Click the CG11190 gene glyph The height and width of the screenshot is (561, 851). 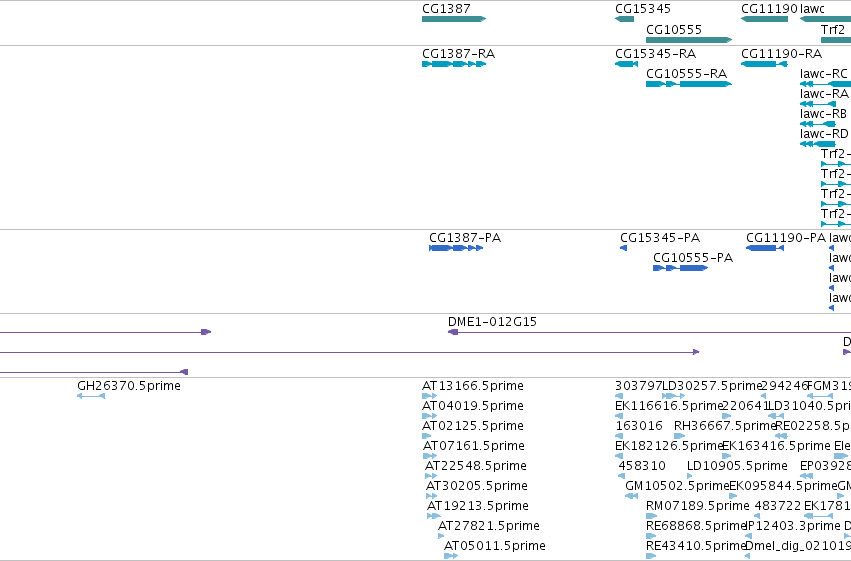[x=764, y=19]
